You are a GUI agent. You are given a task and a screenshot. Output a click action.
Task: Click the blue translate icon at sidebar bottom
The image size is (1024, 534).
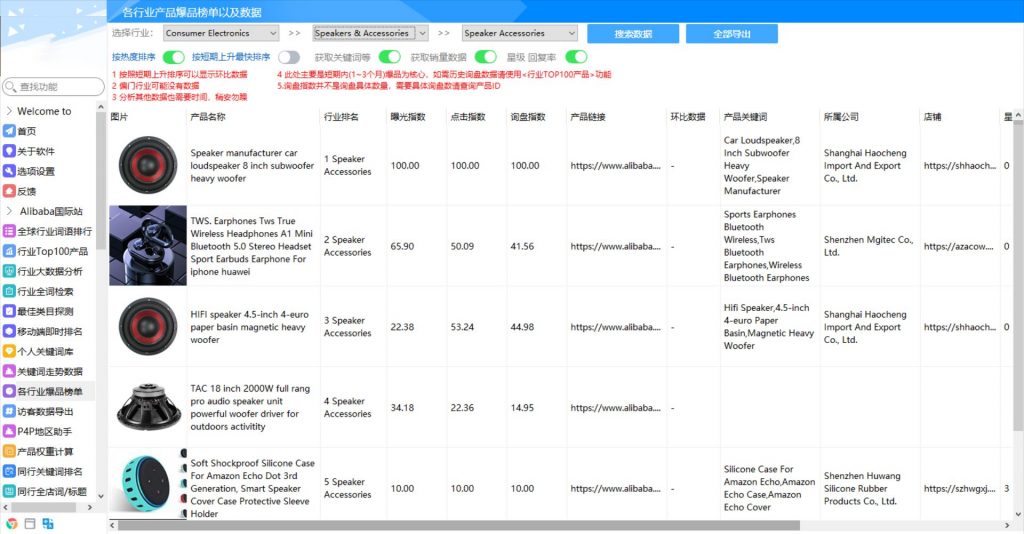point(48,524)
